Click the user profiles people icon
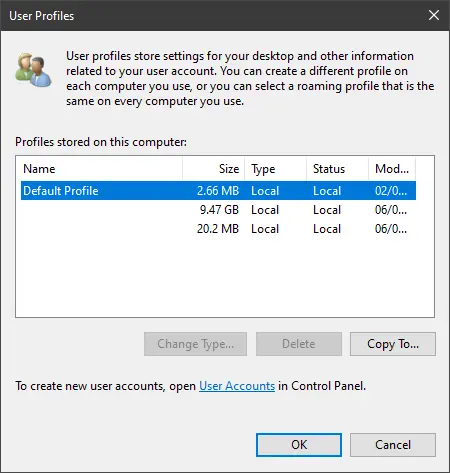450x473 pixels. (33, 69)
